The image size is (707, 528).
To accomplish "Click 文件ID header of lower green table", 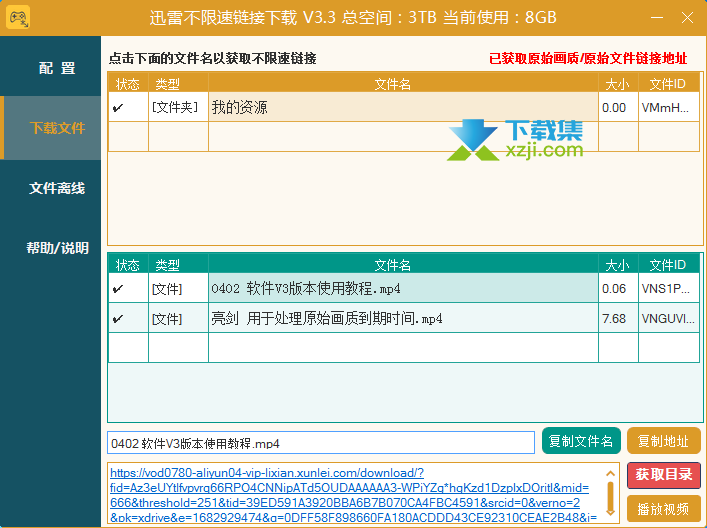I will point(668,265).
